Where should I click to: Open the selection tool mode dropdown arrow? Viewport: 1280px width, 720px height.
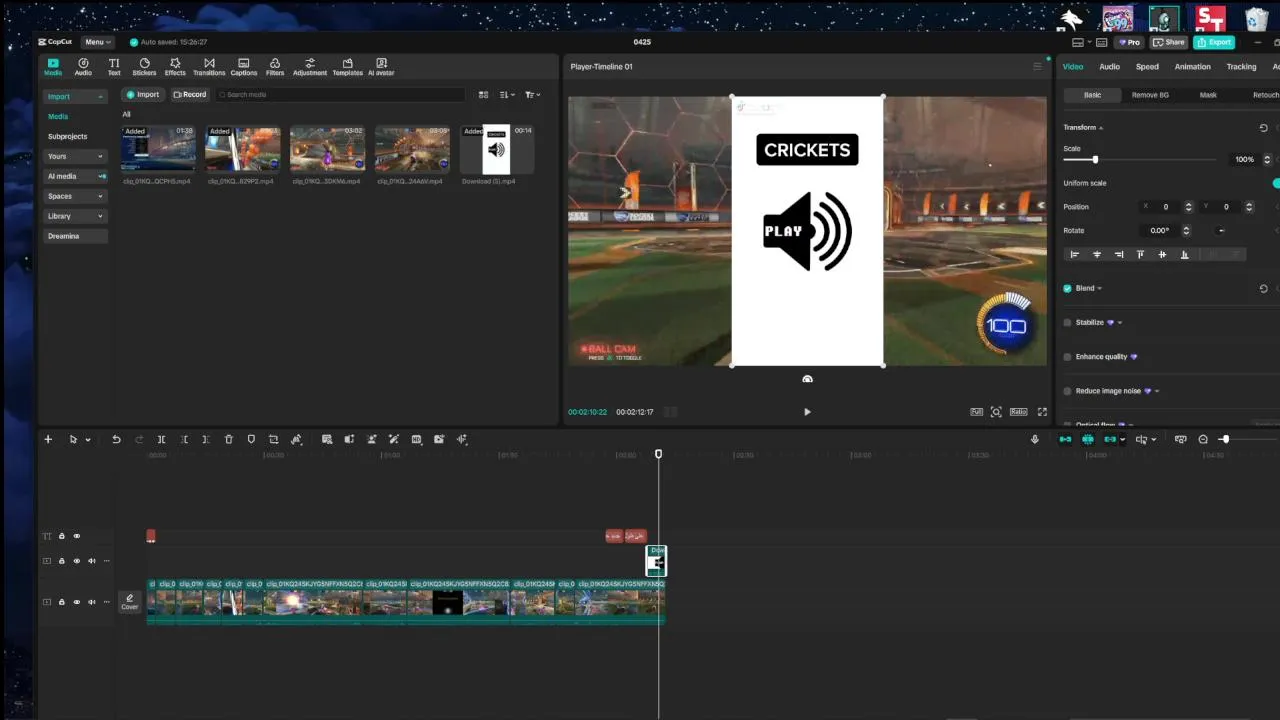point(88,440)
